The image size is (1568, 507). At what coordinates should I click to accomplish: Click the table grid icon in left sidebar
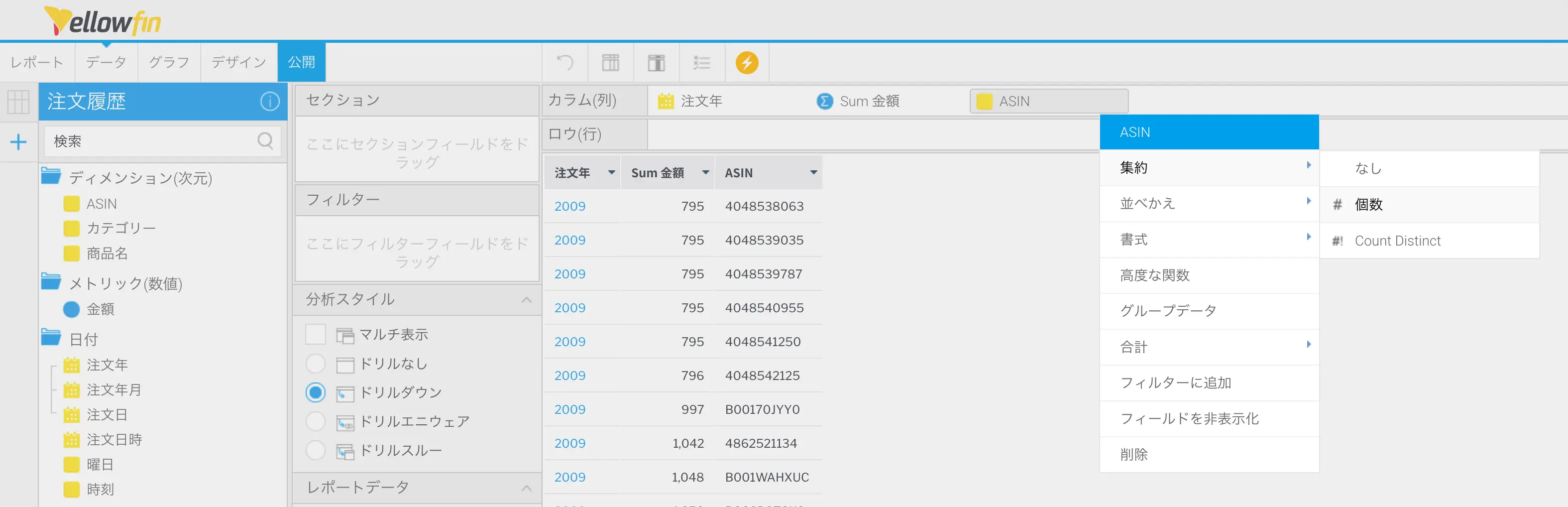point(18,102)
